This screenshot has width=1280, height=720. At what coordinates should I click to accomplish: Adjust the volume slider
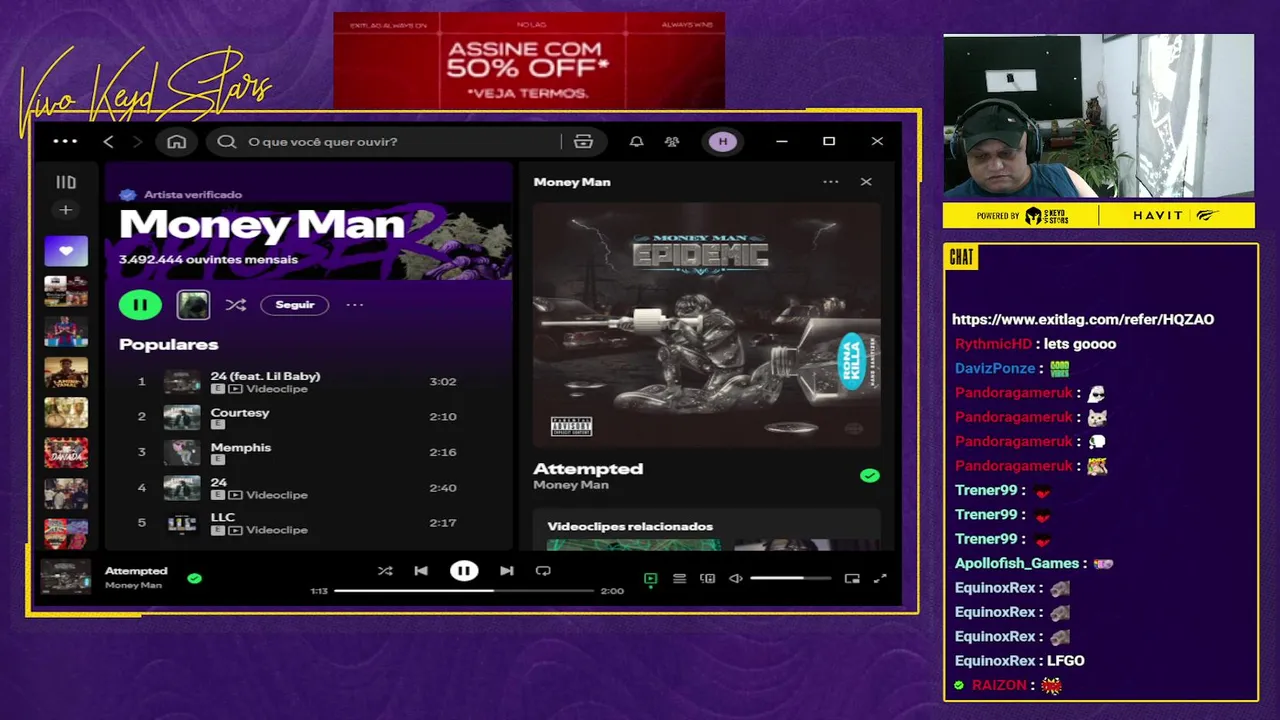pyautogui.click(x=790, y=578)
